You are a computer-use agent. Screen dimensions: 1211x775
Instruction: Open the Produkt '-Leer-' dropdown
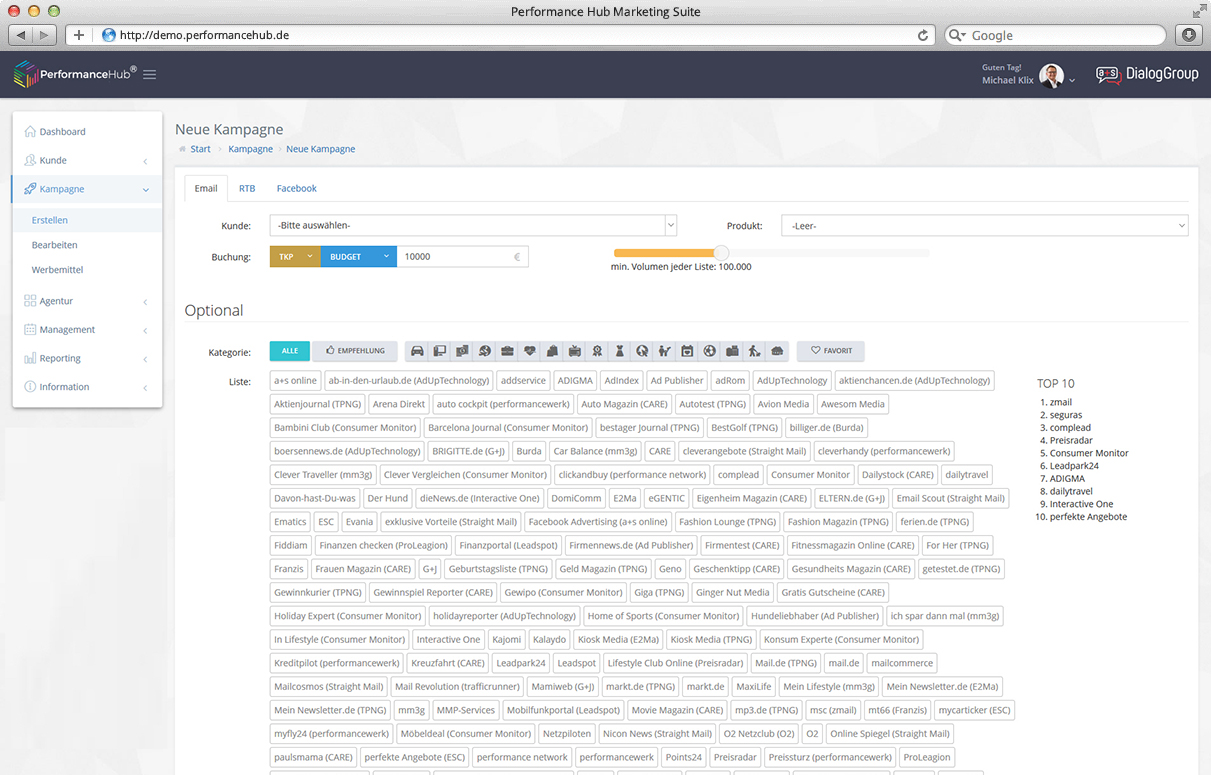click(985, 225)
